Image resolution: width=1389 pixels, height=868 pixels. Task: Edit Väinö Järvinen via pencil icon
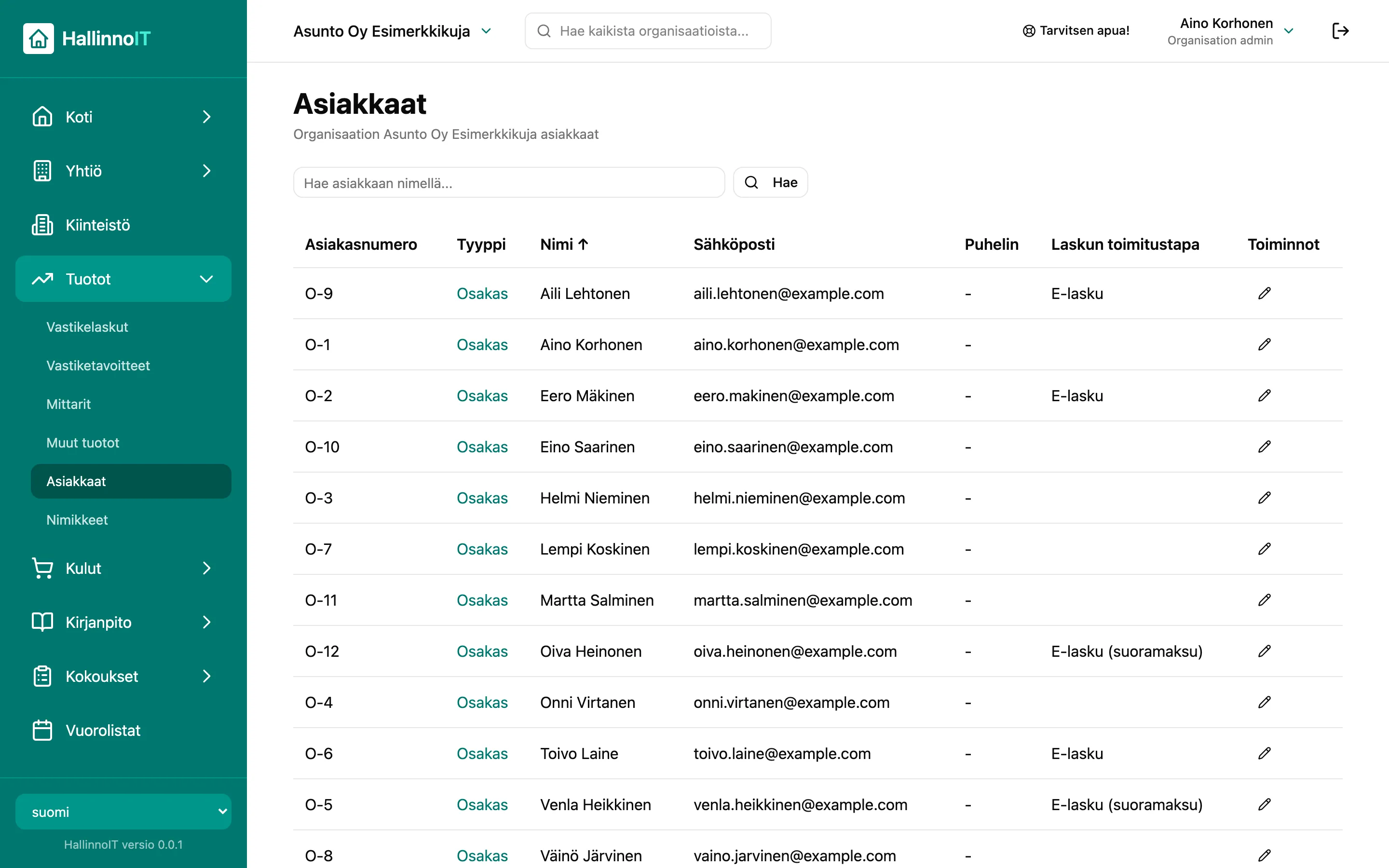click(1264, 855)
